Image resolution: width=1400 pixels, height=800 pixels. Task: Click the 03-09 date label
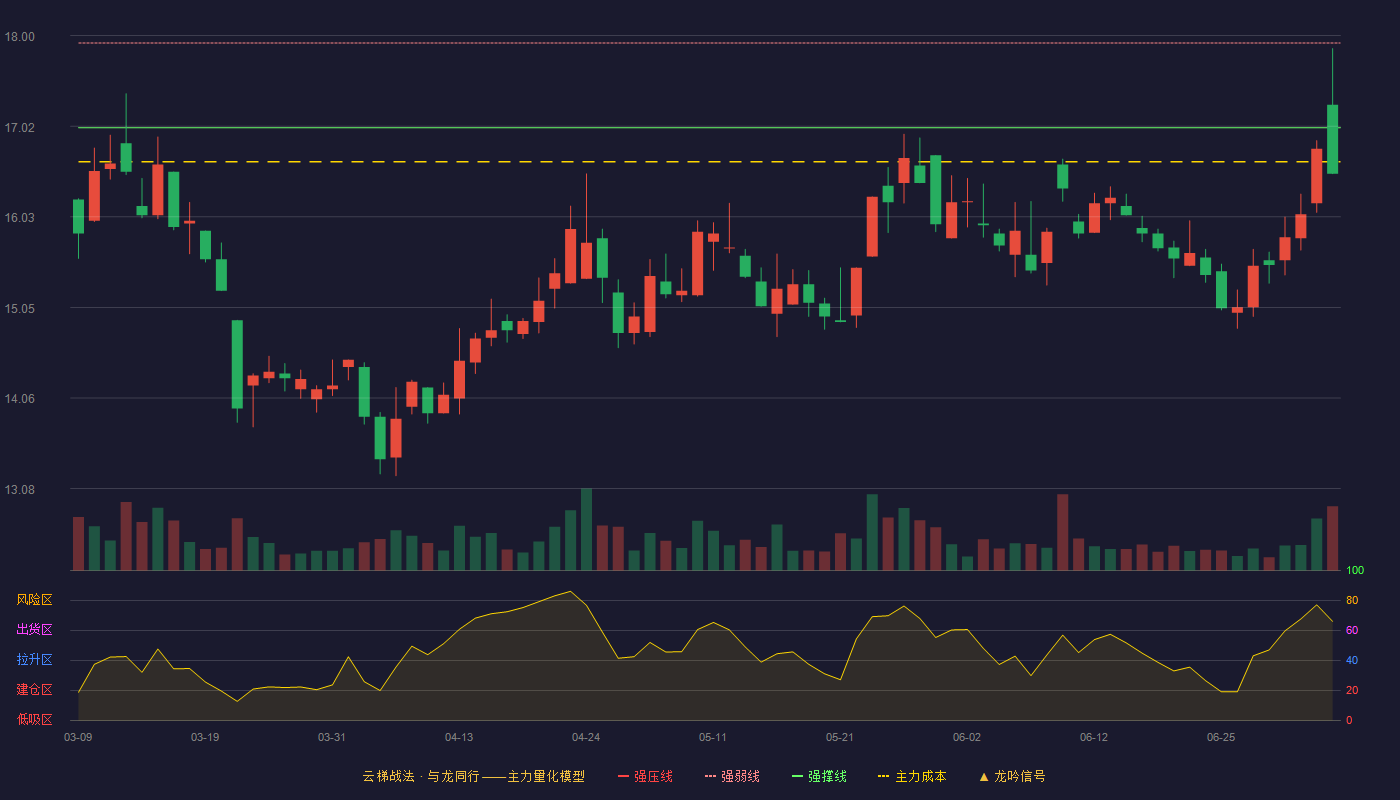(x=78, y=737)
